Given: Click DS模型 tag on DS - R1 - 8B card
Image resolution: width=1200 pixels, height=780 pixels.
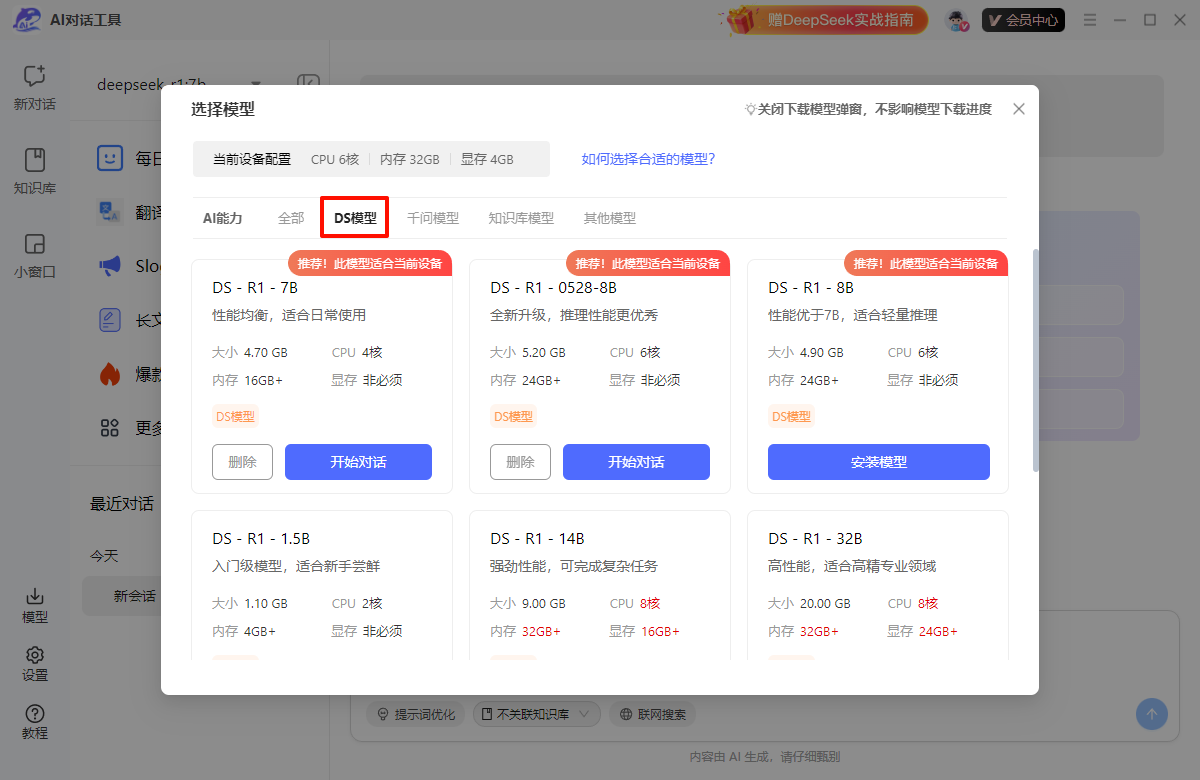Looking at the screenshot, I should point(791,416).
